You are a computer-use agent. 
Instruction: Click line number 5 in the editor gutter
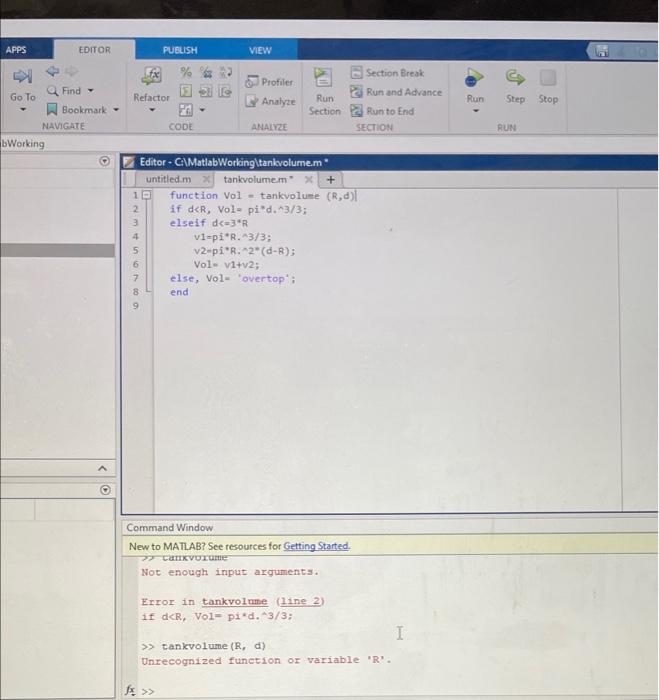135,250
